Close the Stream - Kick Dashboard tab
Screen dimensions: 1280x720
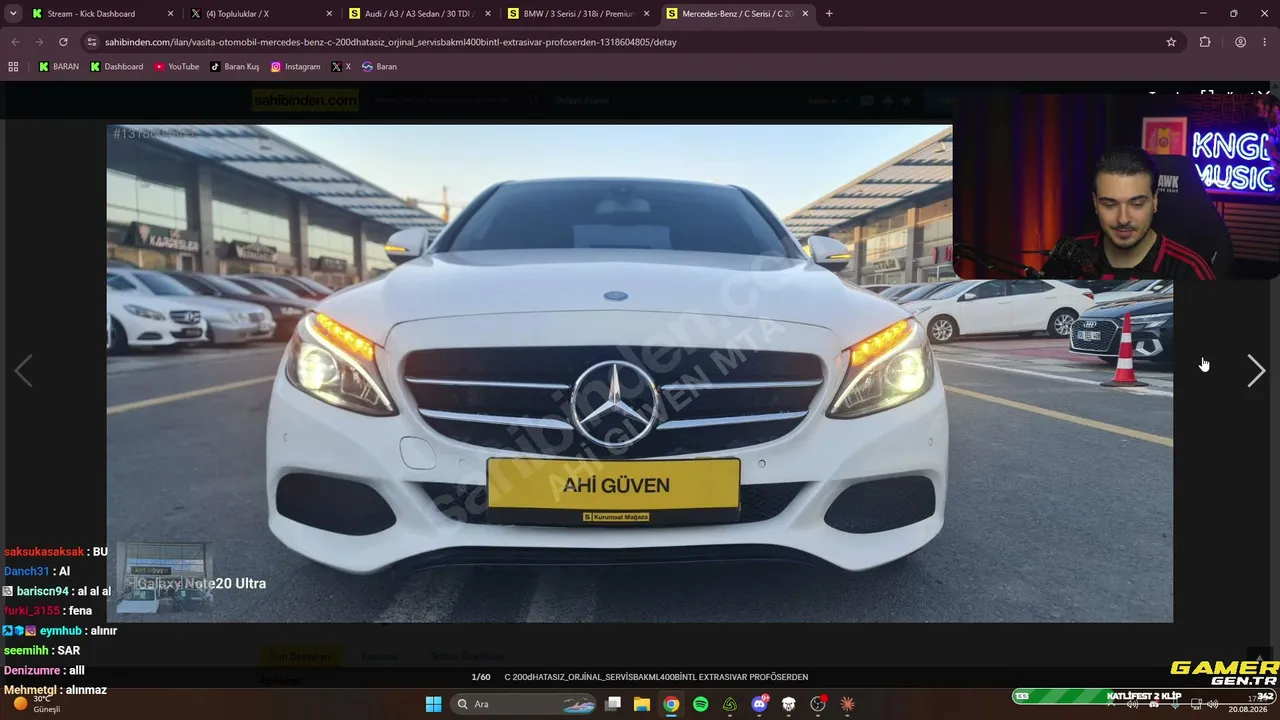point(170,14)
